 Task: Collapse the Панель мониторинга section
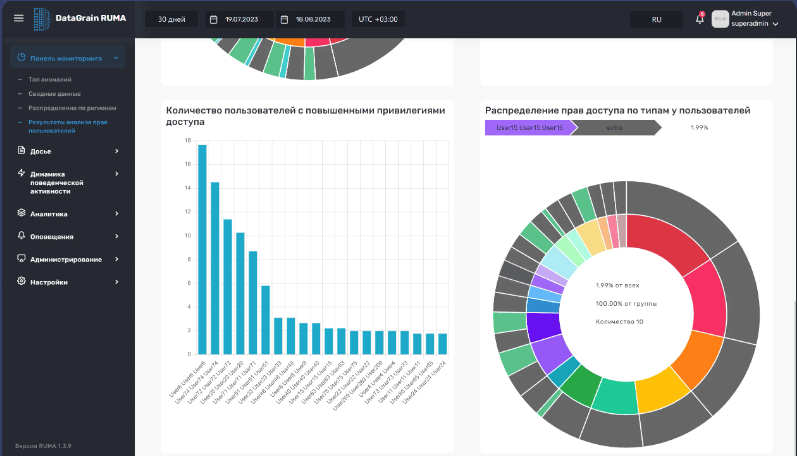point(116,58)
